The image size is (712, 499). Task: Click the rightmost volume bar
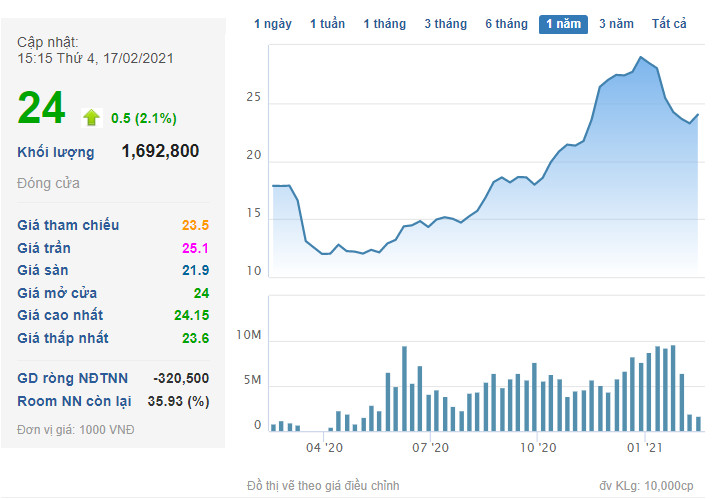[x=698, y=423]
